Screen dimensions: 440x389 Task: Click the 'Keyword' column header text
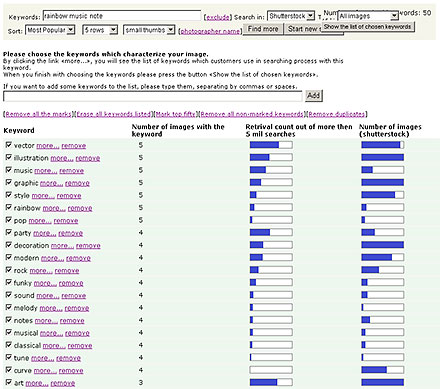[19, 130]
